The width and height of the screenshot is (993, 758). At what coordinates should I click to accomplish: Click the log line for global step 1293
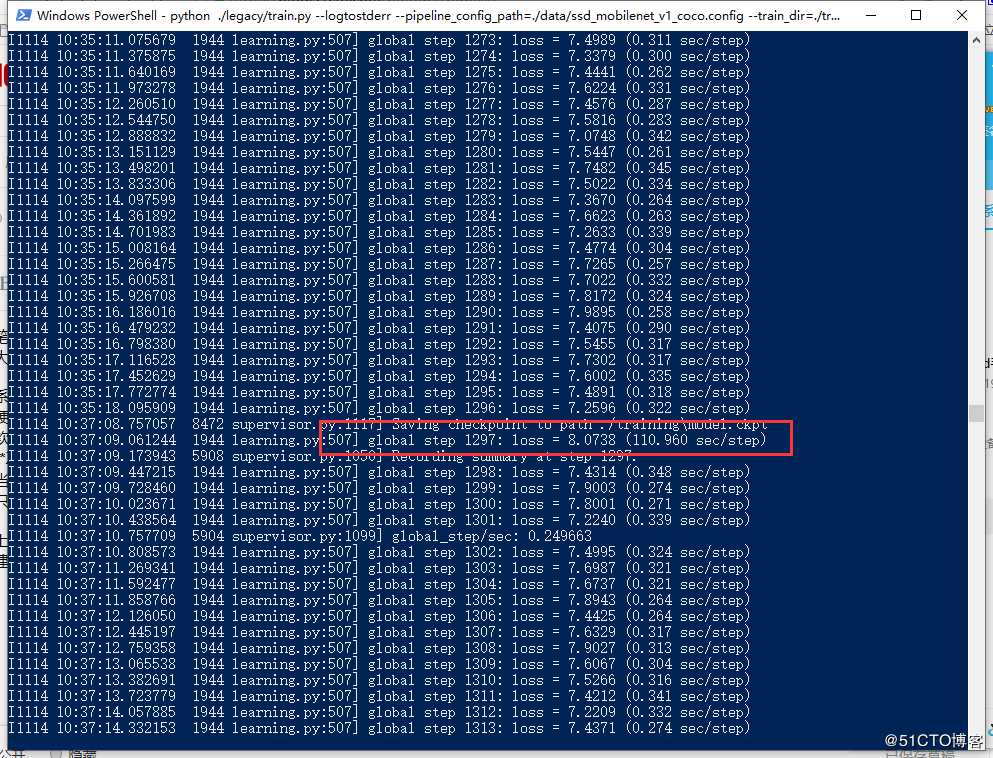click(379, 360)
